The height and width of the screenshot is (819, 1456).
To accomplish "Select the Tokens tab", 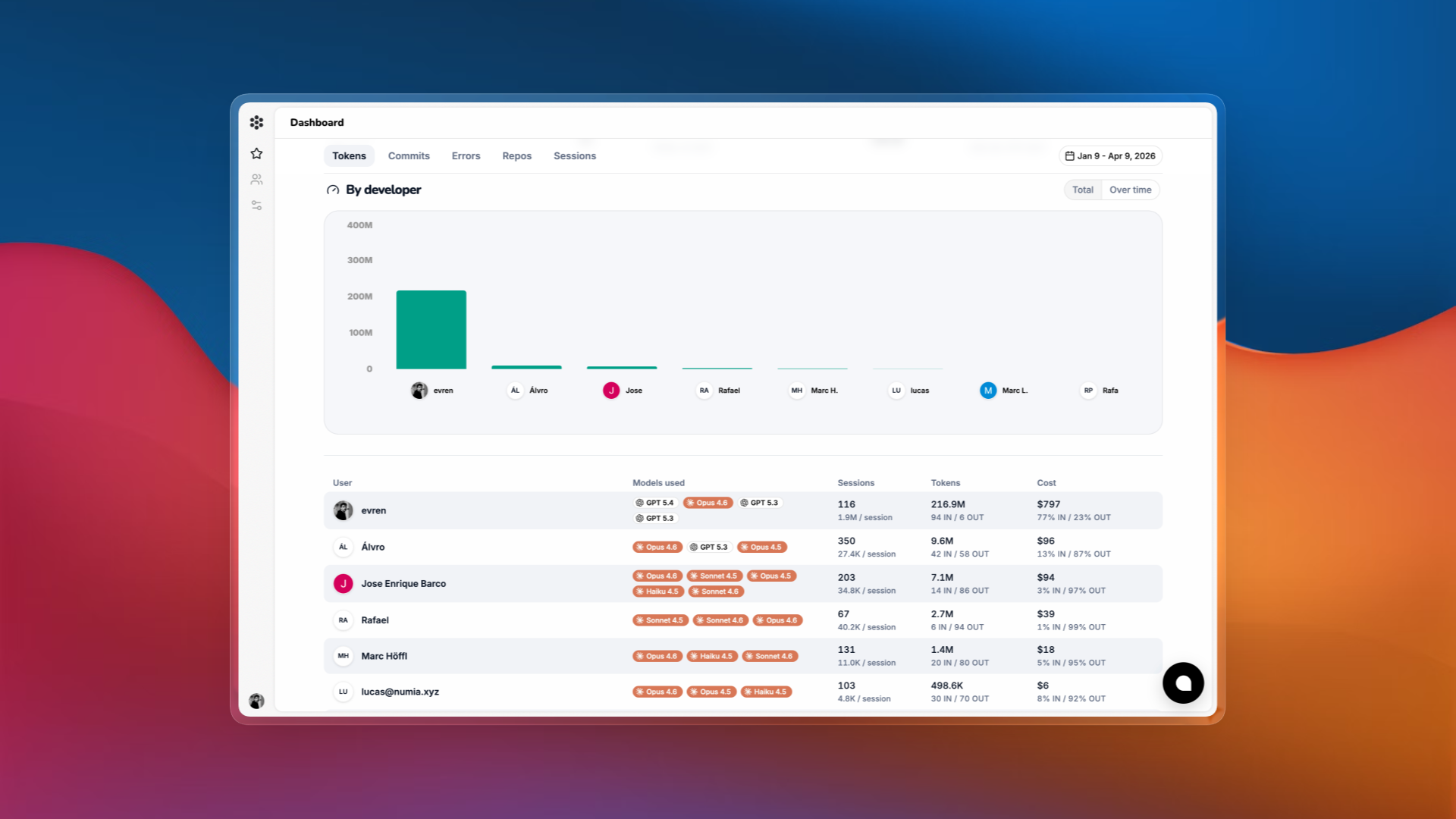I will click(x=349, y=156).
